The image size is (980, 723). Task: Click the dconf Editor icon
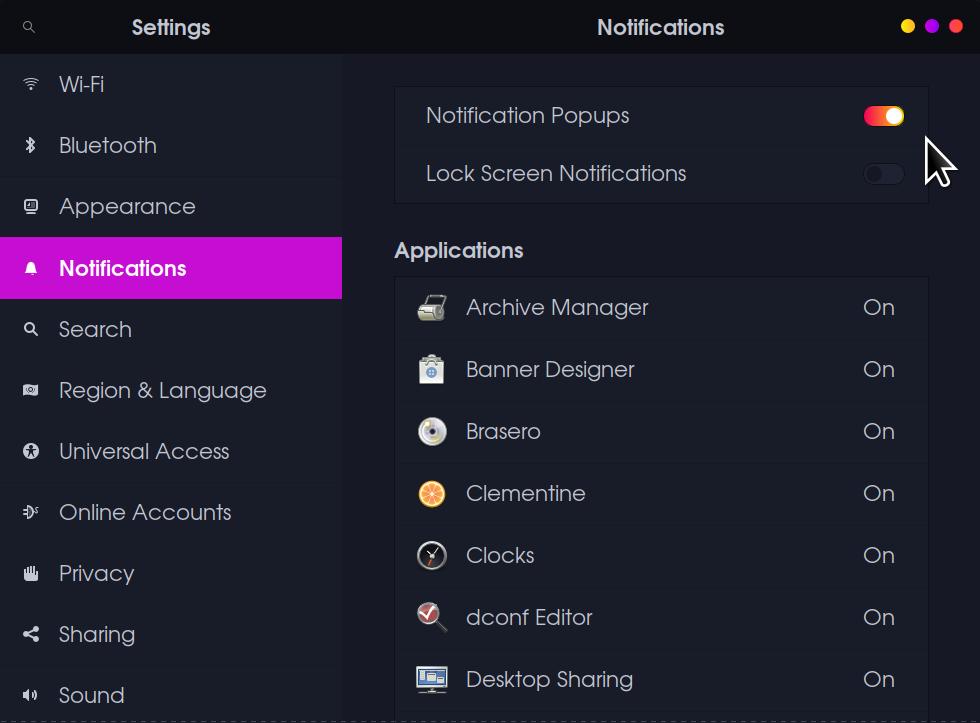[x=432, y=618]
